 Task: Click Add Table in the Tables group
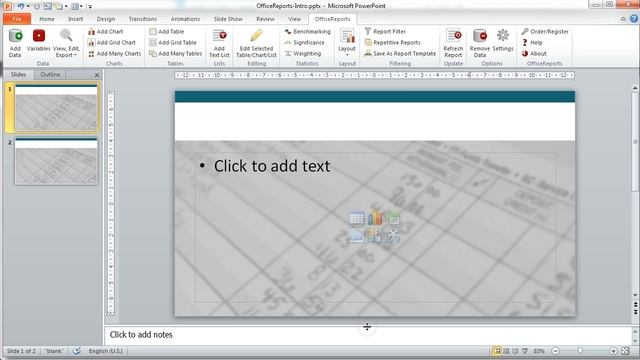(x=167, y=31)
